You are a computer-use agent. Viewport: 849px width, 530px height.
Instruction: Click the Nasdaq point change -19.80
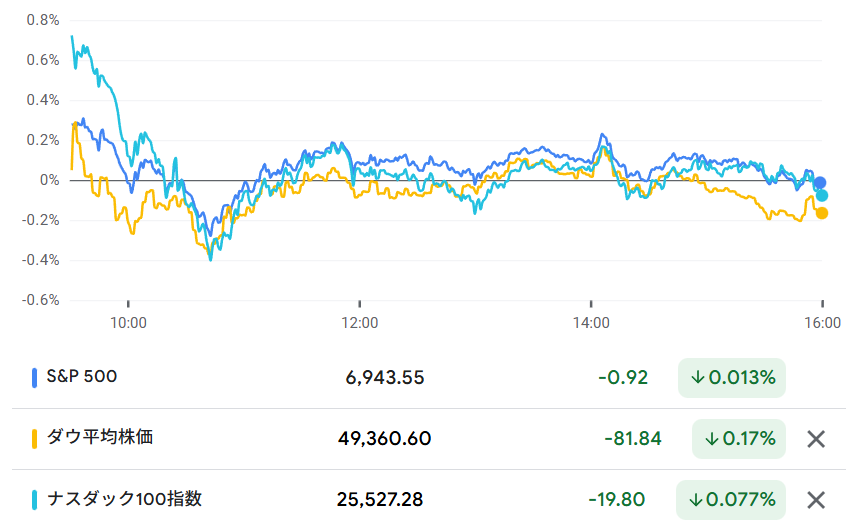[x=624, y=499]
